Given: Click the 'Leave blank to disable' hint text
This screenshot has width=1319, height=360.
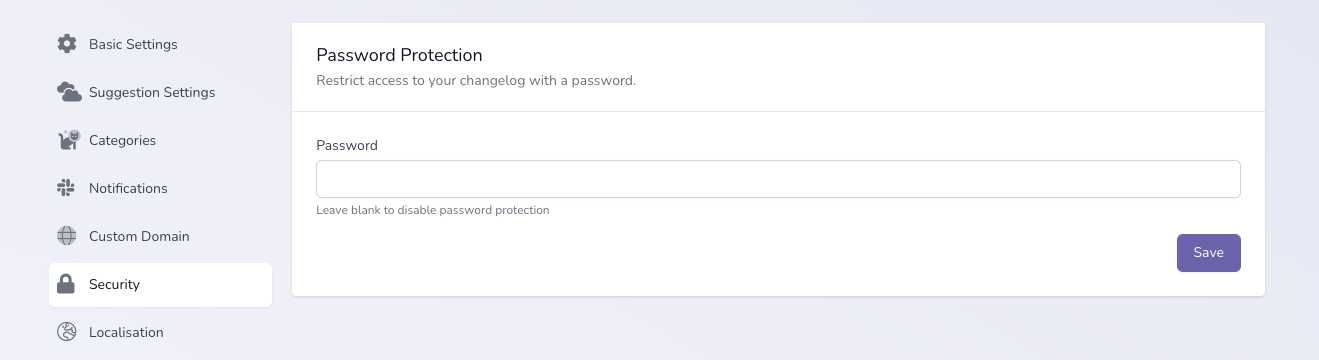Looking at the screenshot, I should [433, 211].
